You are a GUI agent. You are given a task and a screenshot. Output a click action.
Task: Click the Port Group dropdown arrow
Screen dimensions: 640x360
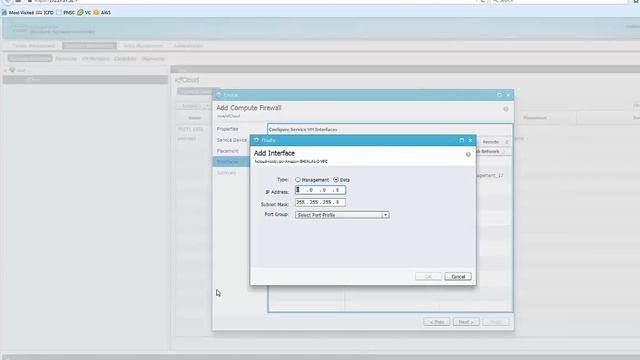click(385, 215)
